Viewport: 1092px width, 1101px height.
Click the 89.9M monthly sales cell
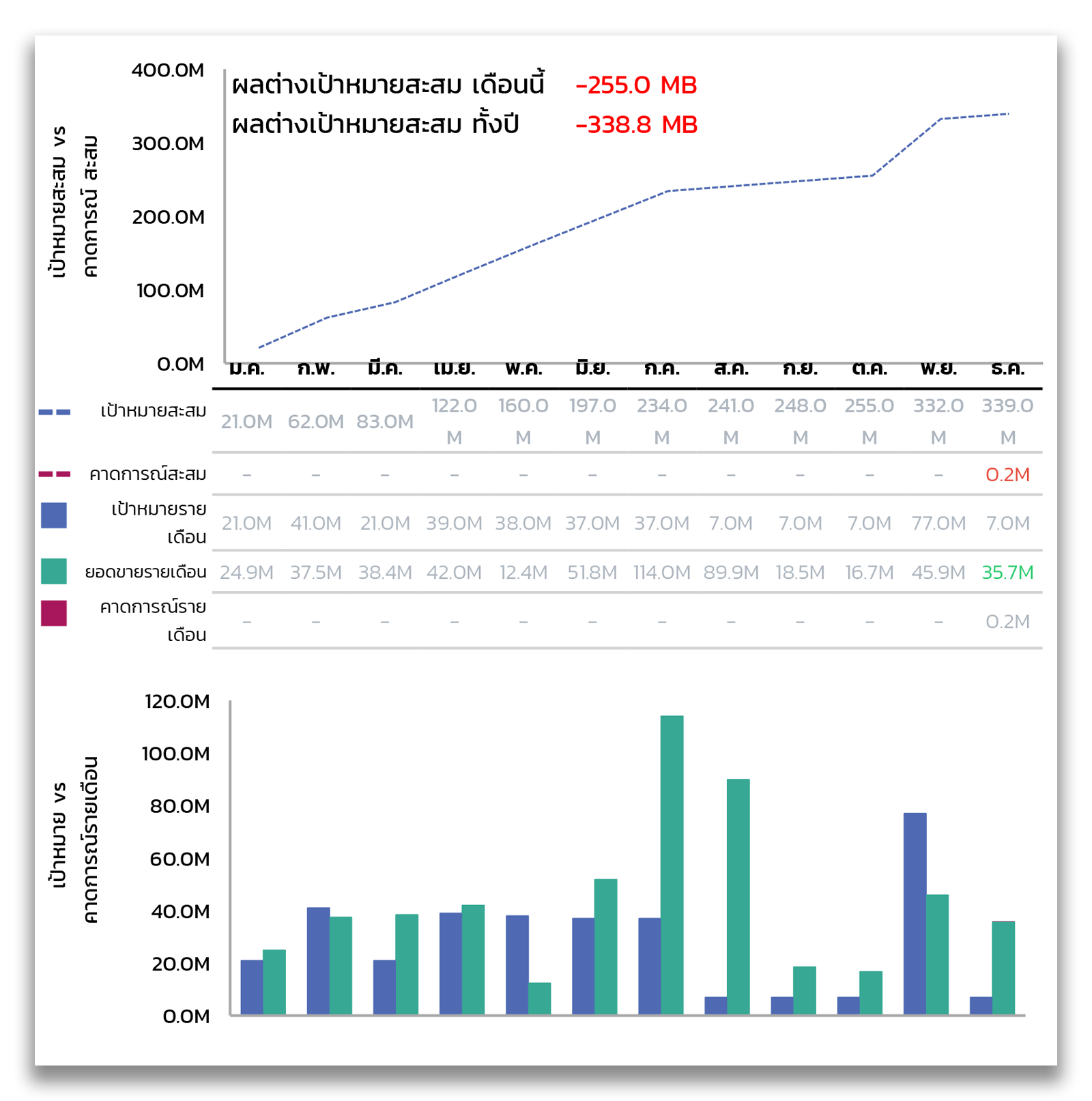coord(731,572)
